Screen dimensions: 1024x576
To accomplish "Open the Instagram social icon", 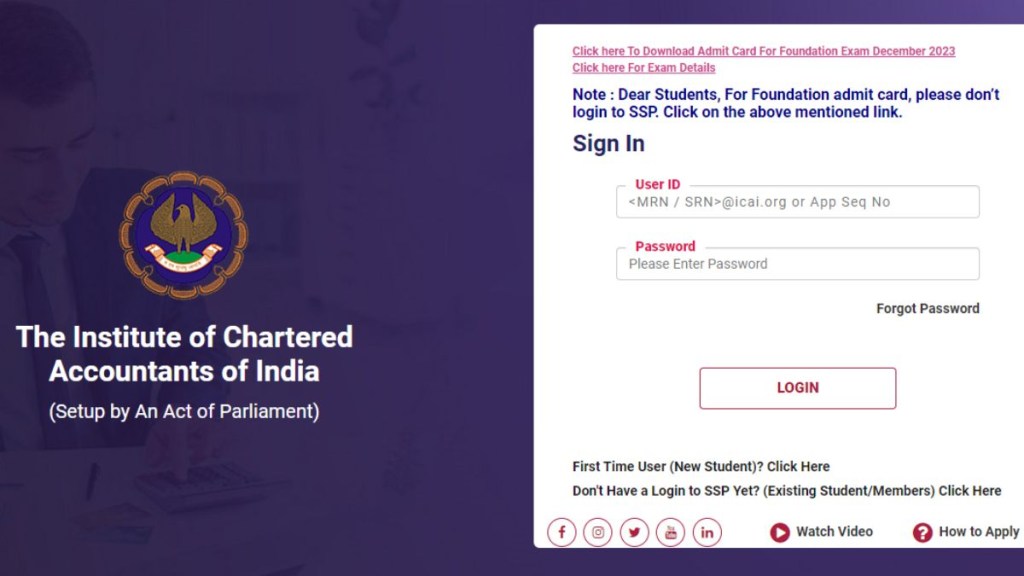I will [x=598, y=532].
